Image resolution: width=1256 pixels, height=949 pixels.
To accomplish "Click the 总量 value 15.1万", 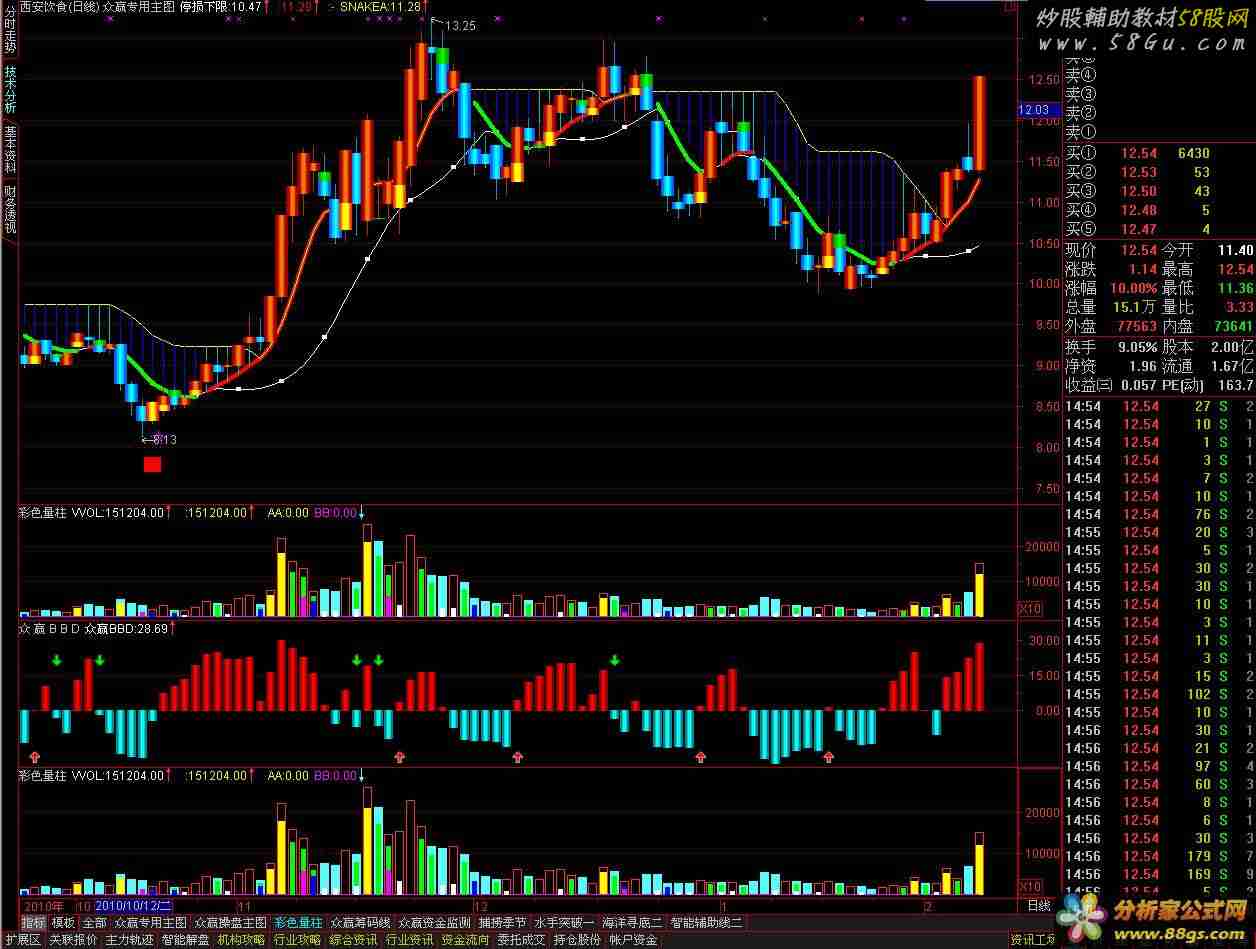I will [1133, 307].
